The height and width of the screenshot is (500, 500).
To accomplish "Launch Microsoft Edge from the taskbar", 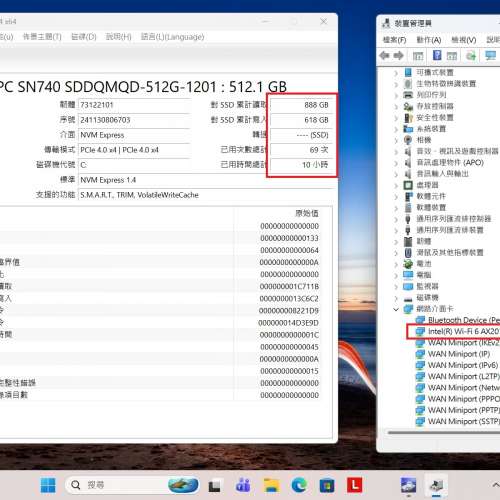I will click(x=299, y=485).
